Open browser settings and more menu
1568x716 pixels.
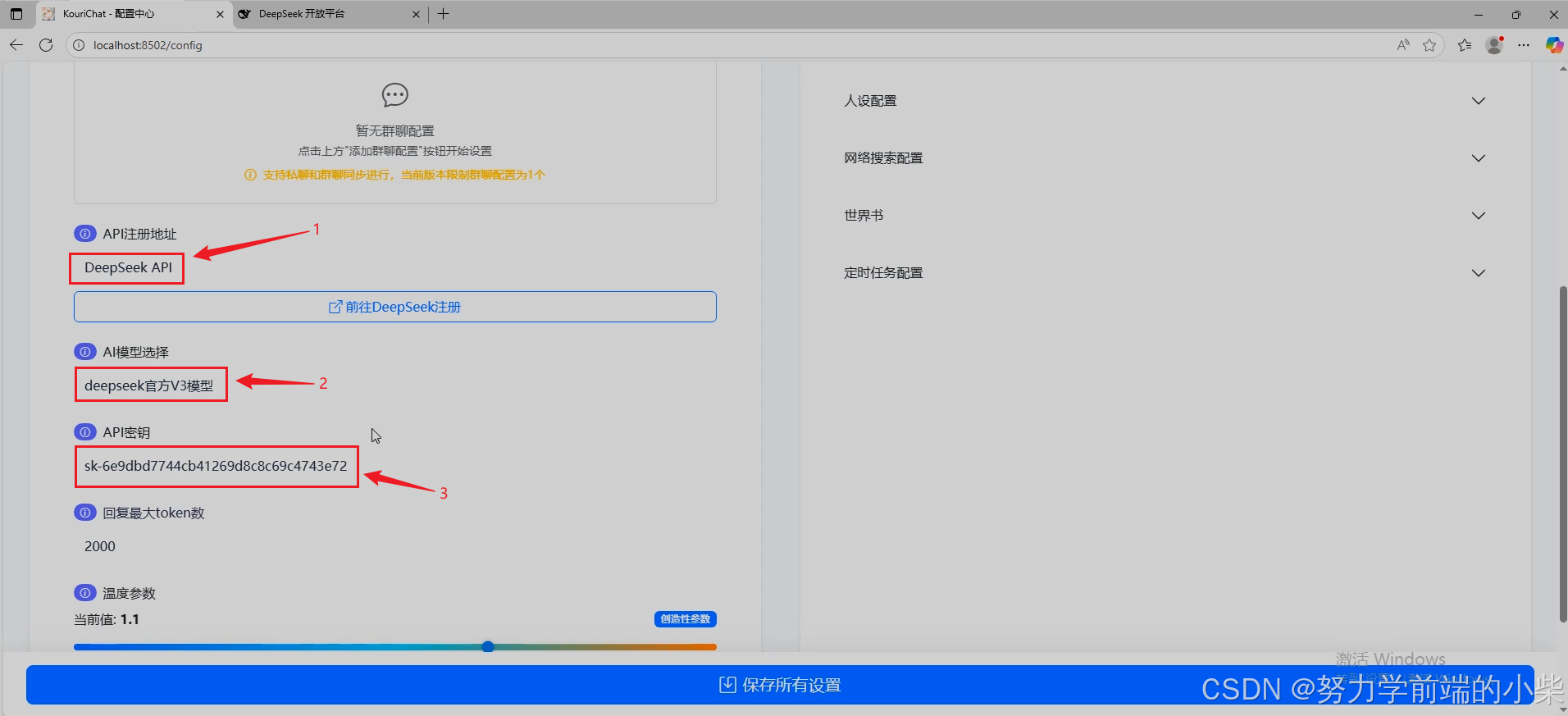coord(1524,45)
